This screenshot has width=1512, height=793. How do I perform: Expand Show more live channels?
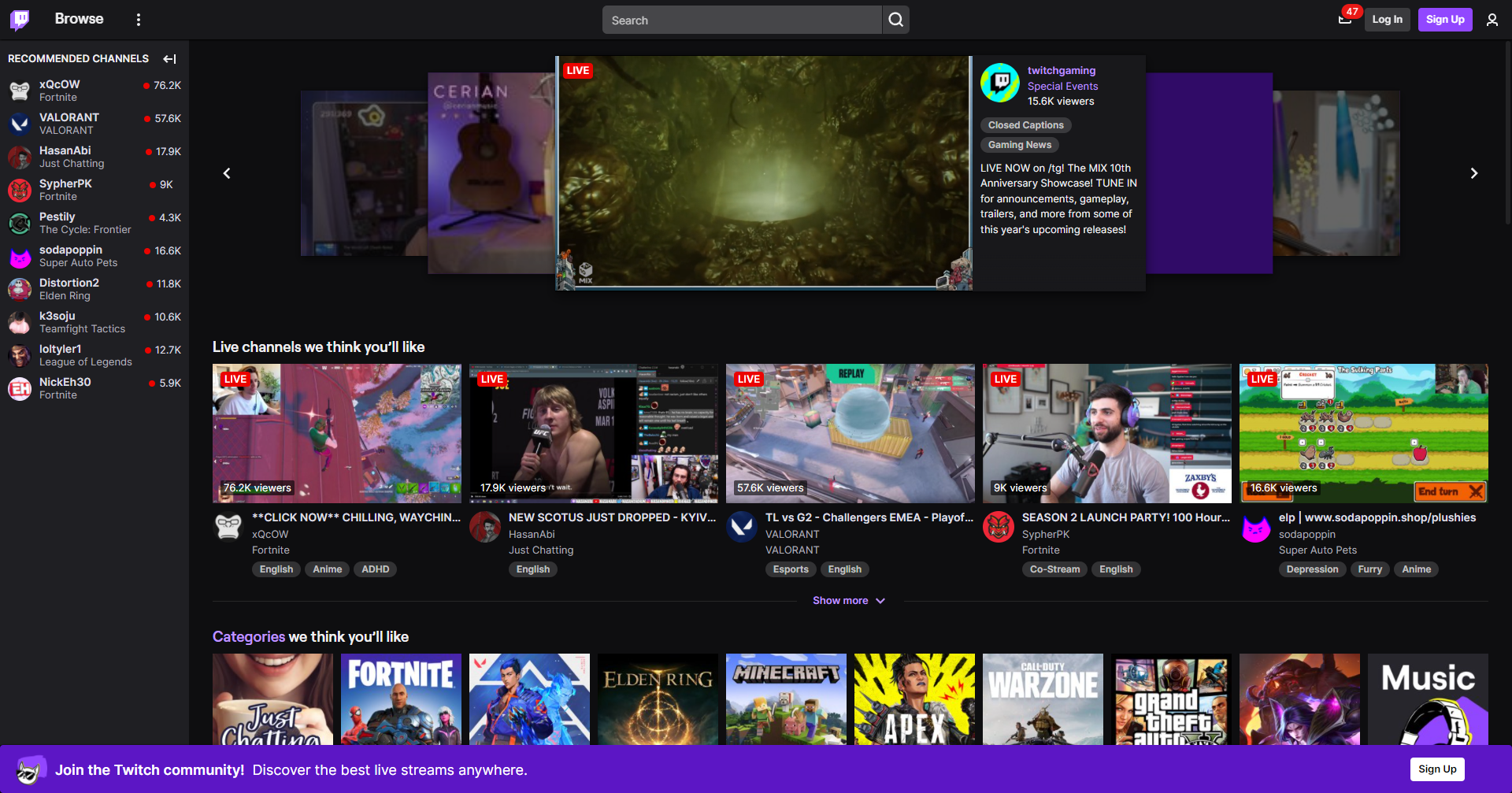click(x=849, y=601)
